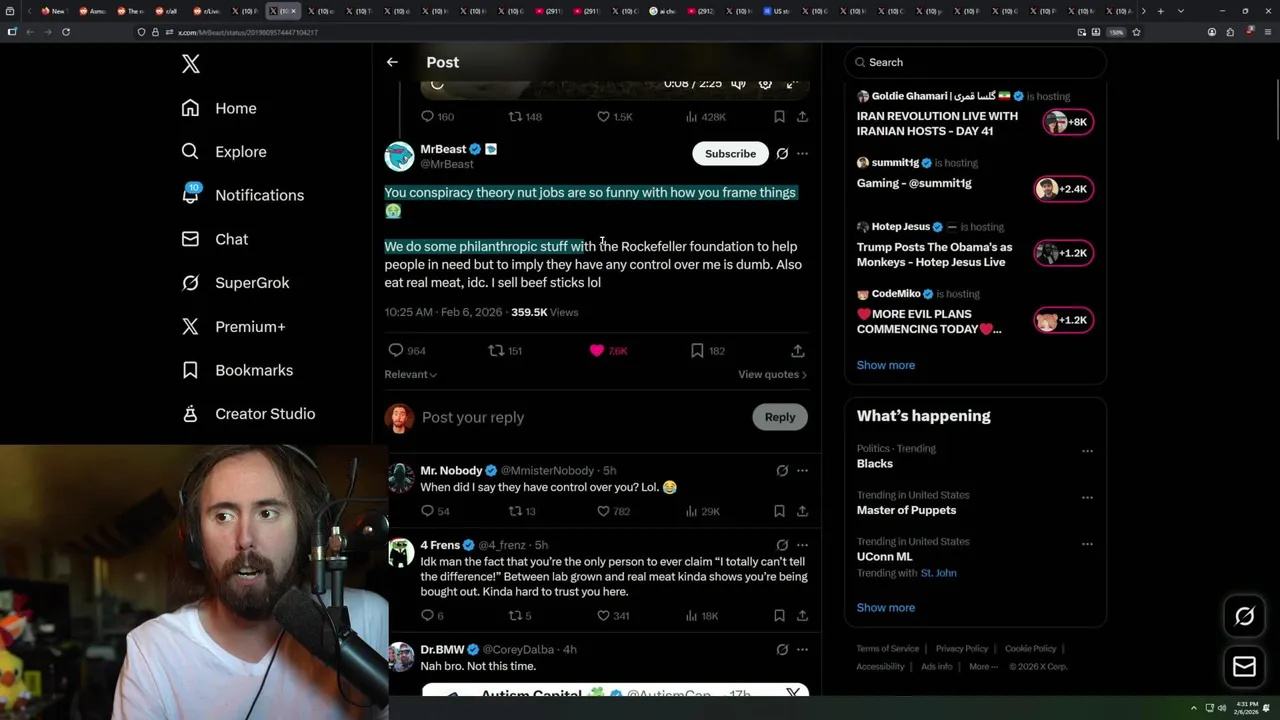The image size is (1280, 720).
Task: Share Mr. Nobody reply
Action: [802, 511]
